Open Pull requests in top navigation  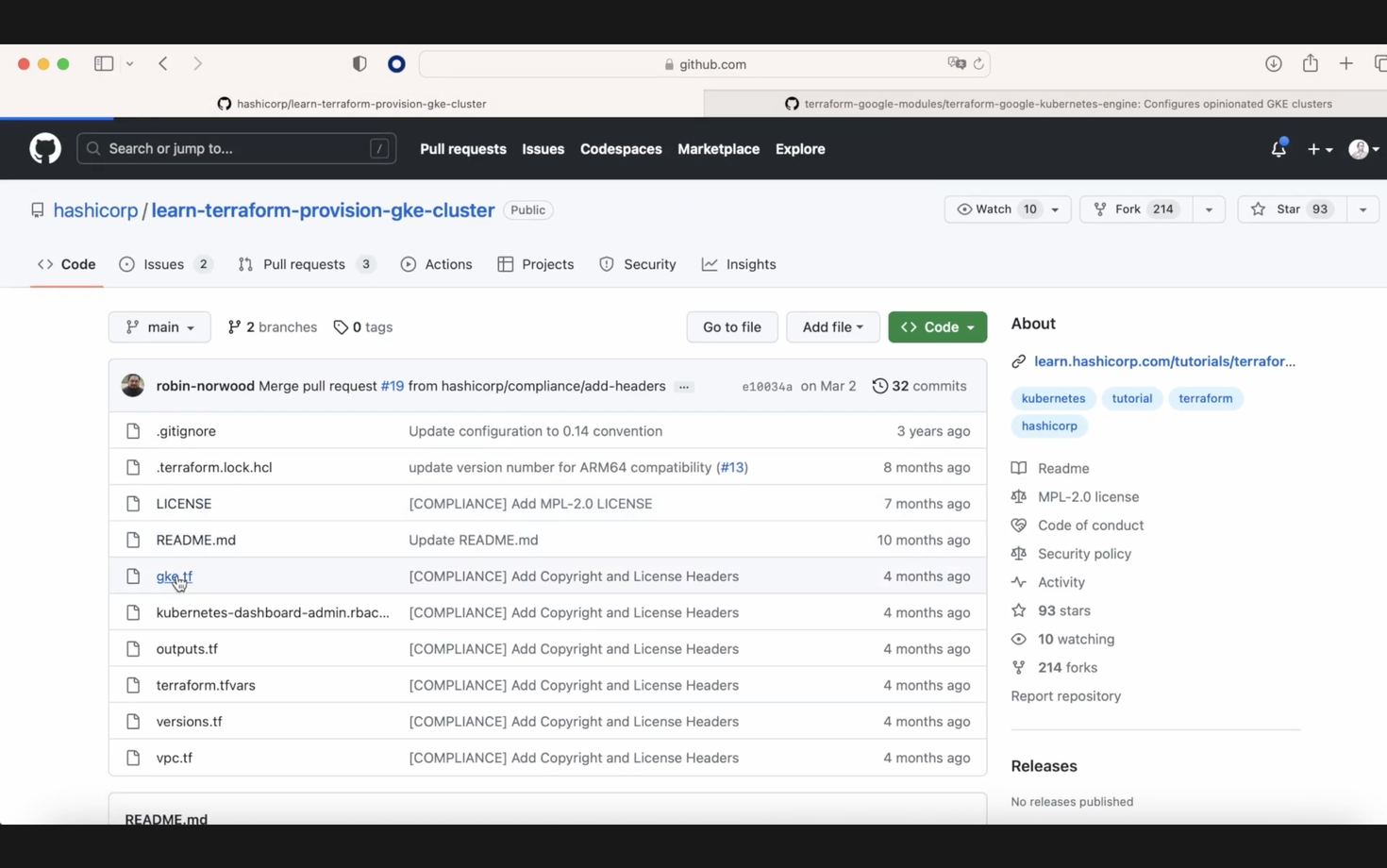463,149
